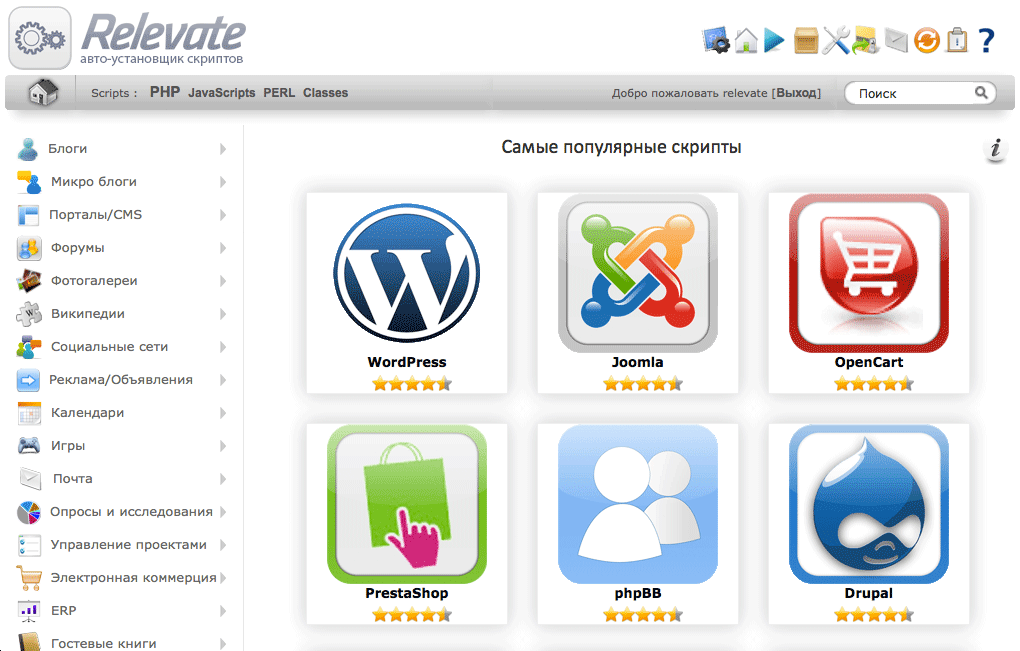The width and height of the screenshot is (1020, 651).
Task: Click the Микро блоги chat icon
Action: pos(29,182)
